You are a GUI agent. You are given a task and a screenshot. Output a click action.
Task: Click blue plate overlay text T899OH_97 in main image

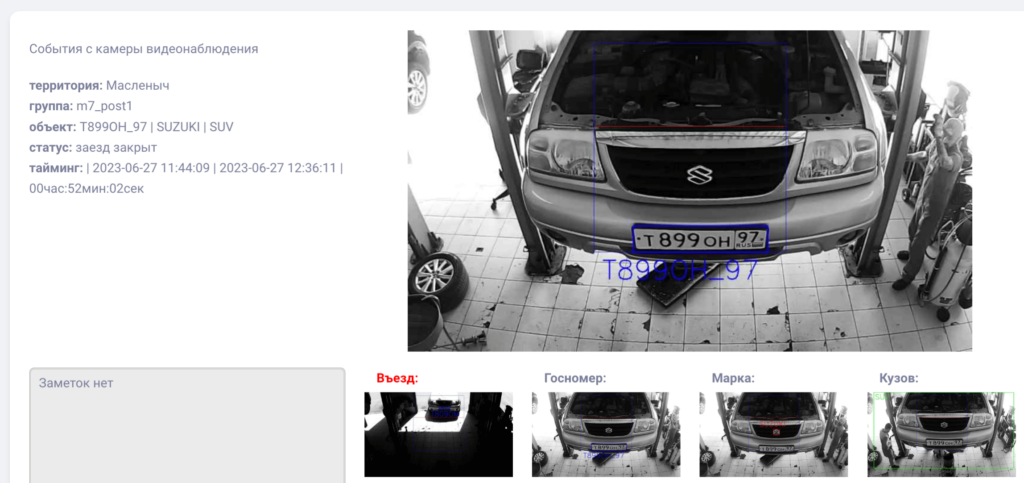pyautogui.click(x=679, y=270)
